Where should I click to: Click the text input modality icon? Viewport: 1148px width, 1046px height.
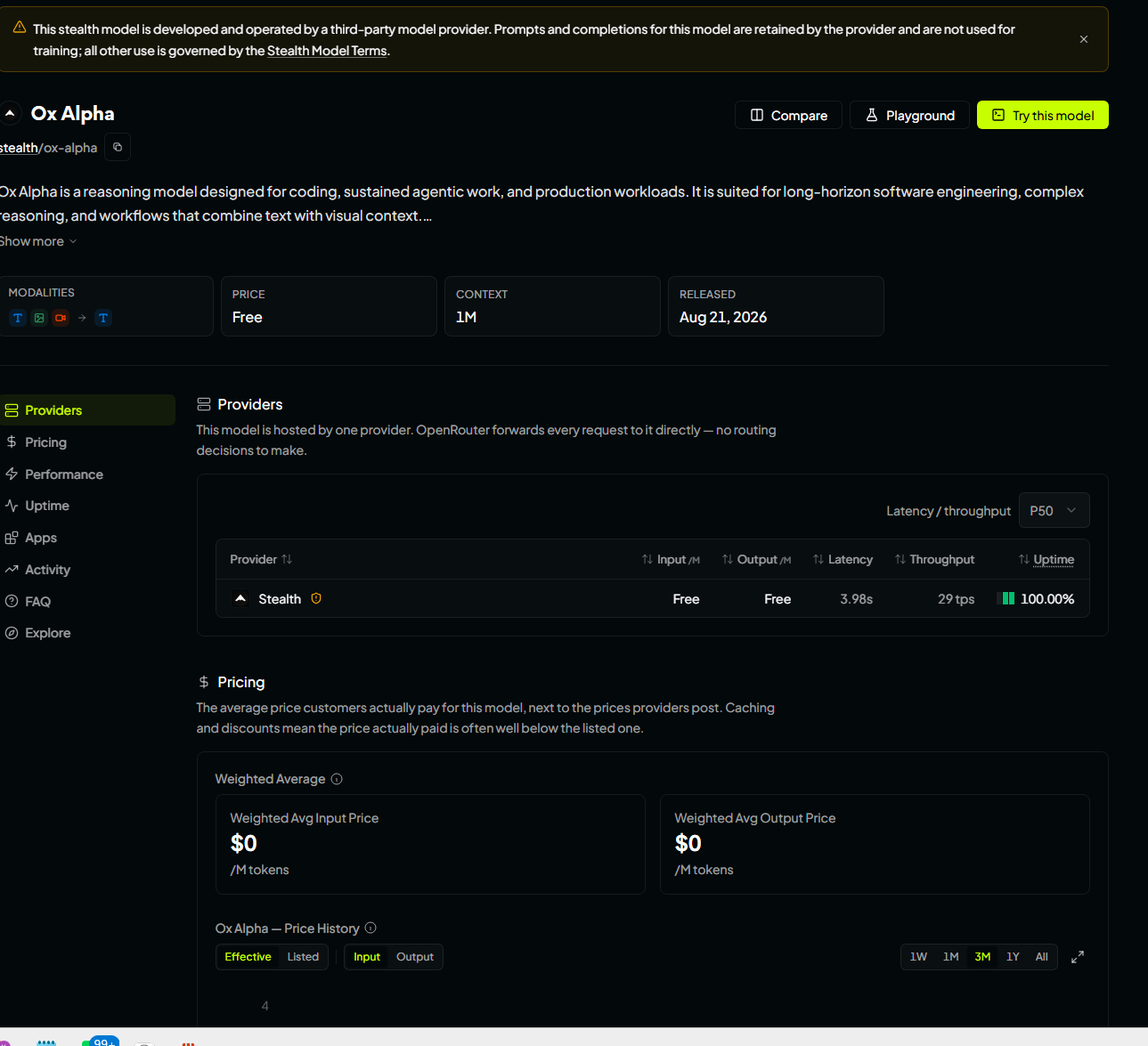(x=18, y=318)
